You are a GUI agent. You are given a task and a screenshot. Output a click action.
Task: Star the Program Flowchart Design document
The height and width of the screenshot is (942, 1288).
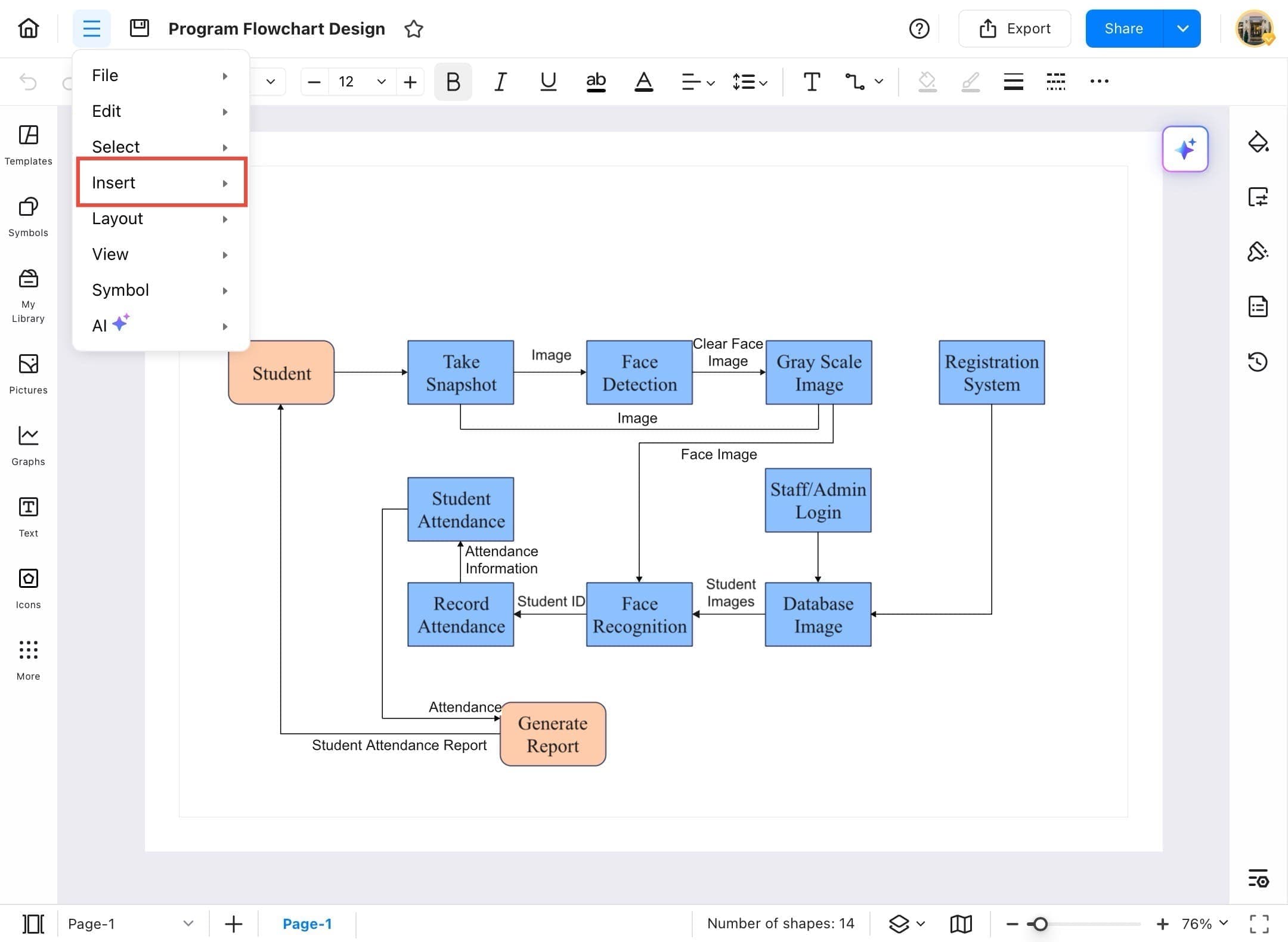(x=413, y=29)
